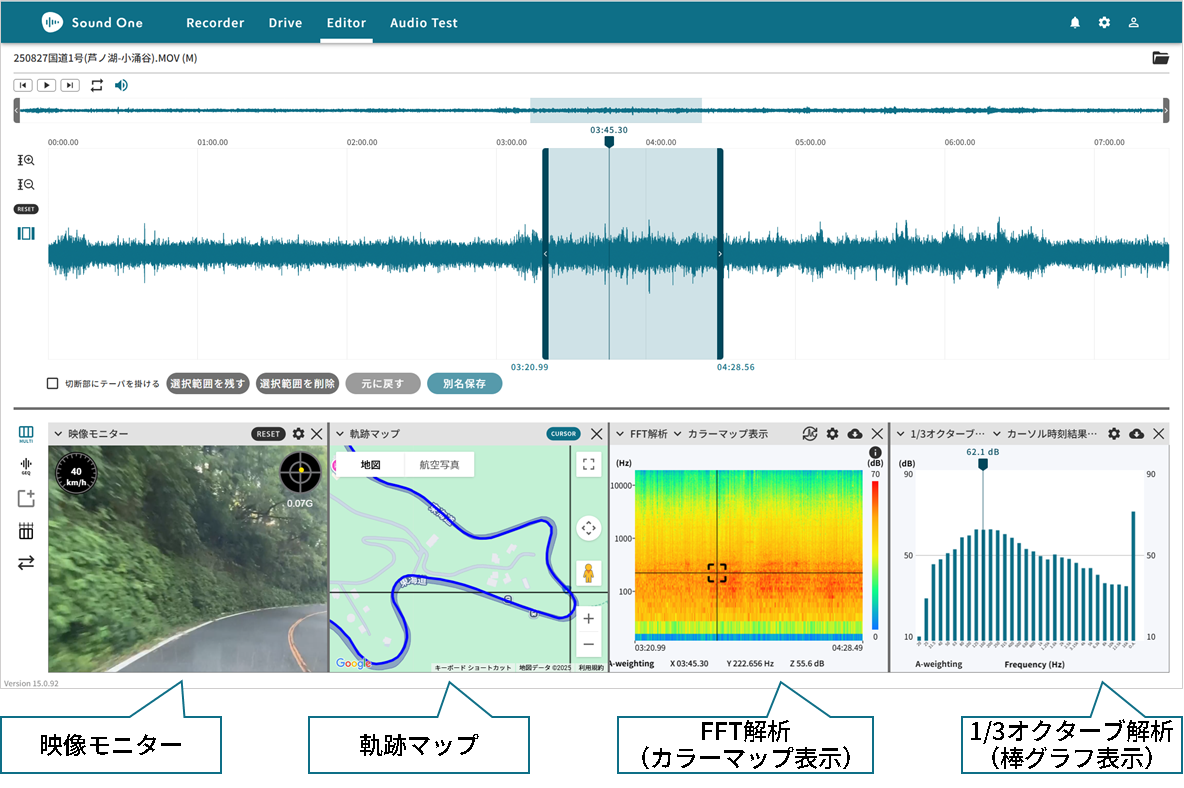Close the FFT解析 panel
Image resolution: width=1184 pixels, height=788 pixels.
(877, 434)
